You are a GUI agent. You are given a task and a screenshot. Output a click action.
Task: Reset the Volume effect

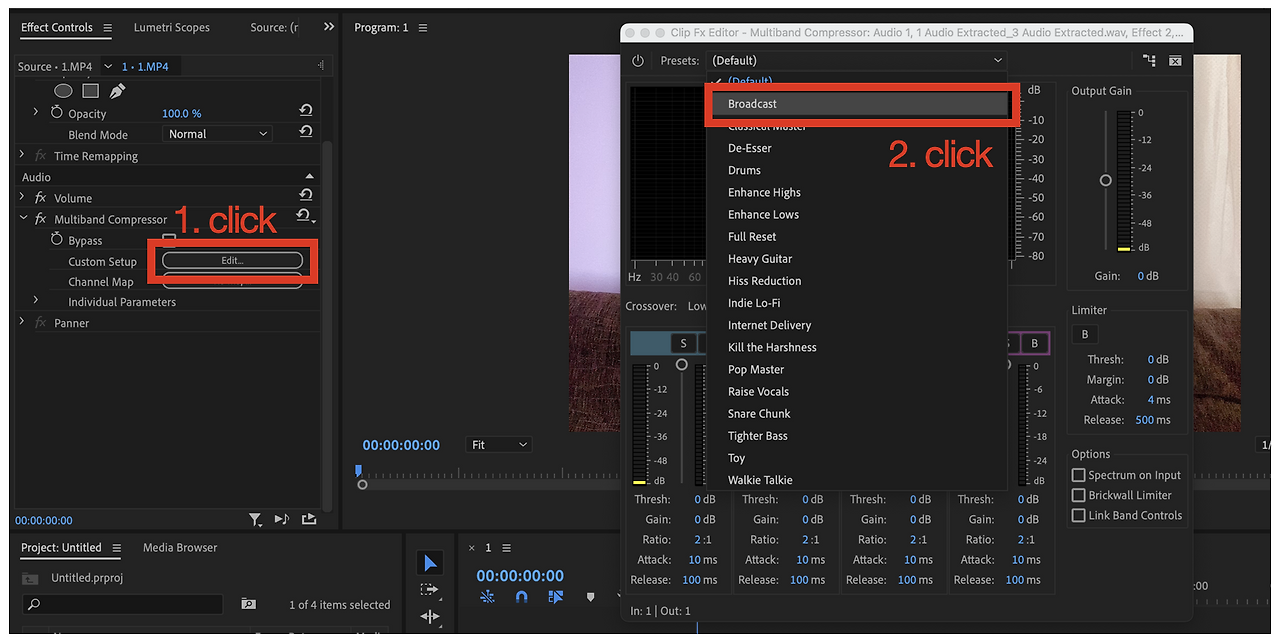click(x=306, y=196)
